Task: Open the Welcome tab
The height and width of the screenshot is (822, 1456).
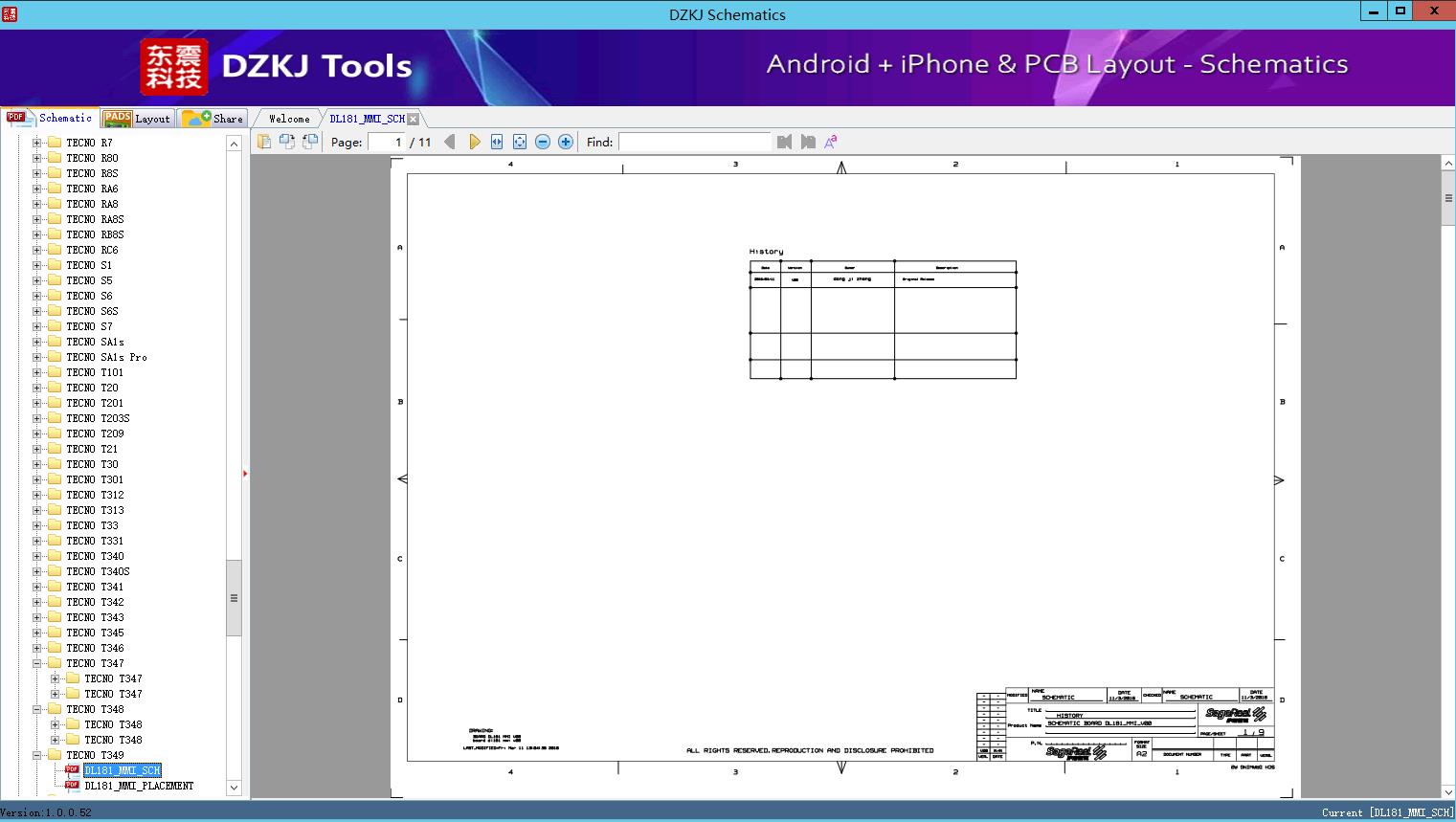Action: tap(288, 119)
